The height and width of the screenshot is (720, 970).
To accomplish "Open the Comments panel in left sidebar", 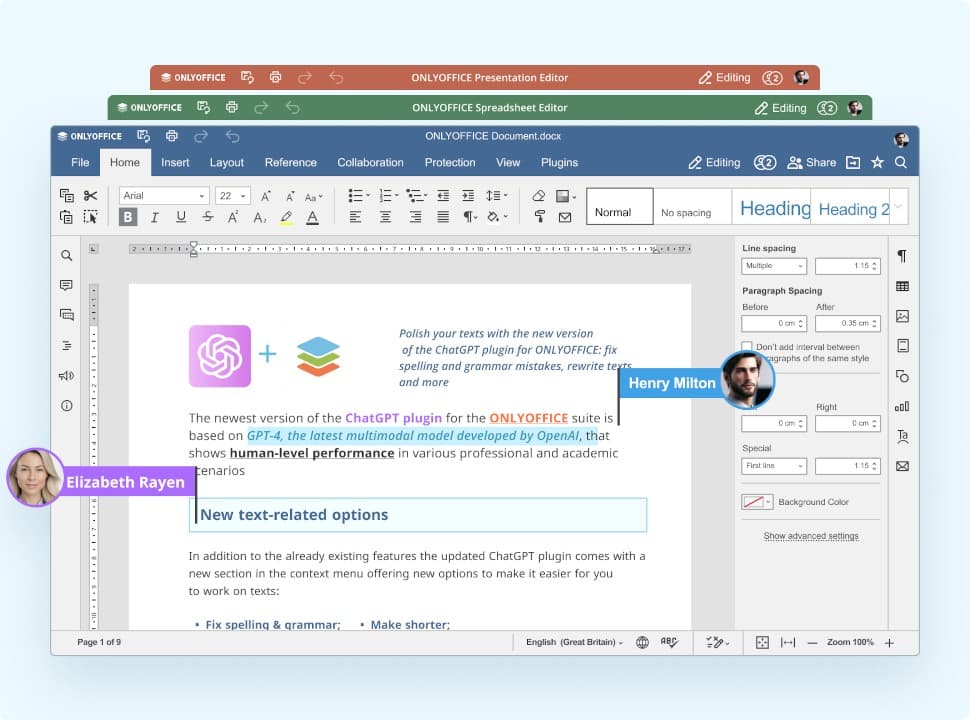I will [66, 285].
